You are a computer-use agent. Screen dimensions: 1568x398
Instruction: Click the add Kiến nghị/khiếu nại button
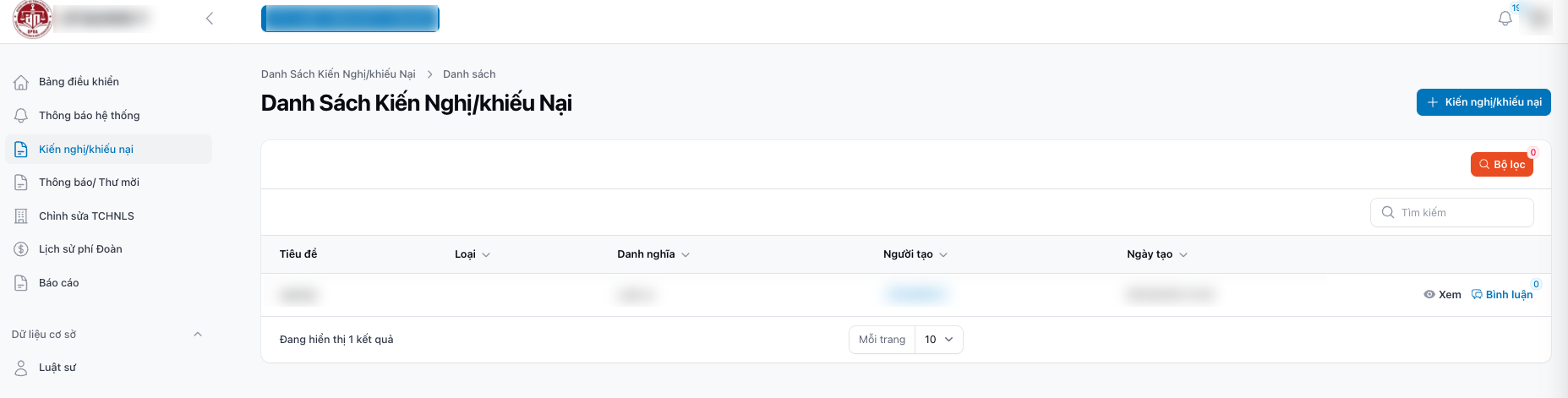pyautogui.click(x=1483, y=102)
